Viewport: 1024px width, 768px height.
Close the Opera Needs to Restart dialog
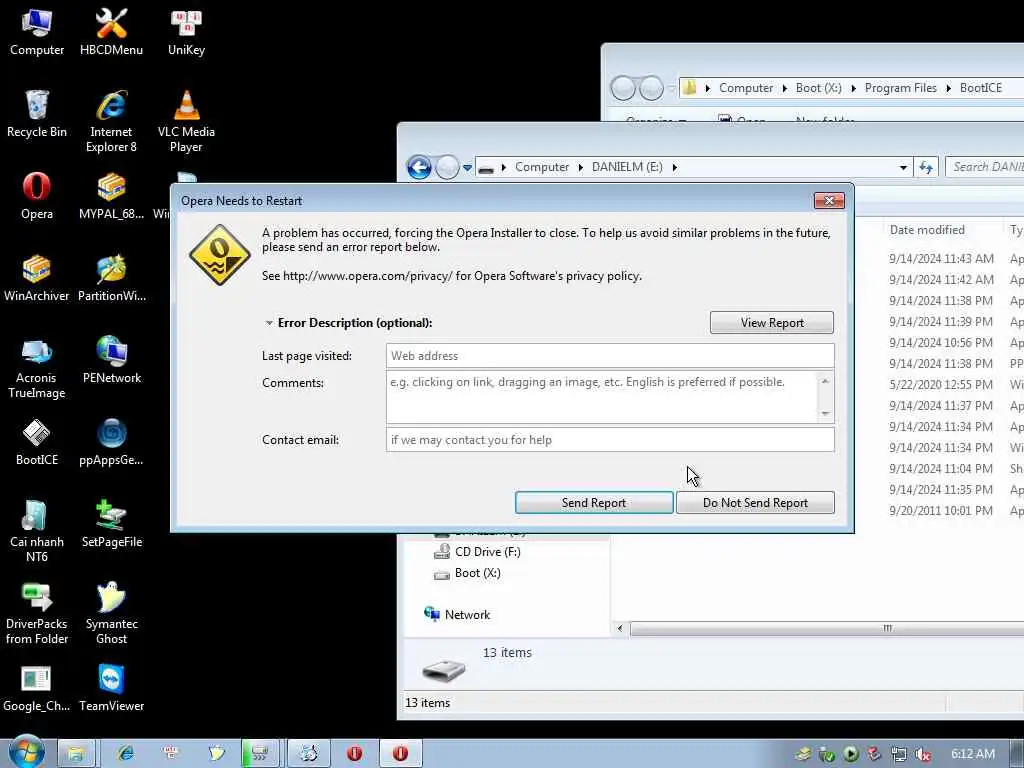pos(829,200)
